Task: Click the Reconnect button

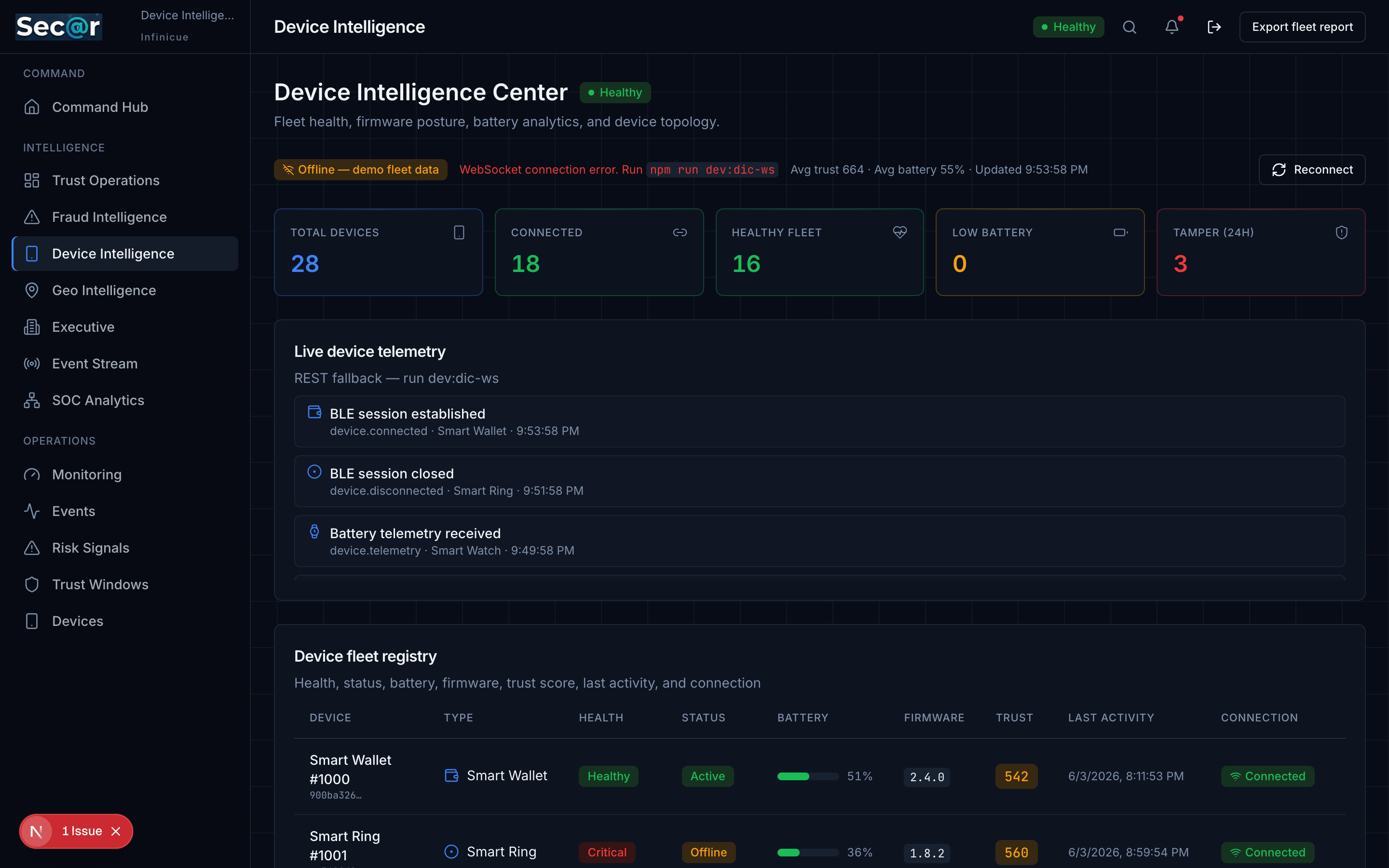Action: (1312, 170)
